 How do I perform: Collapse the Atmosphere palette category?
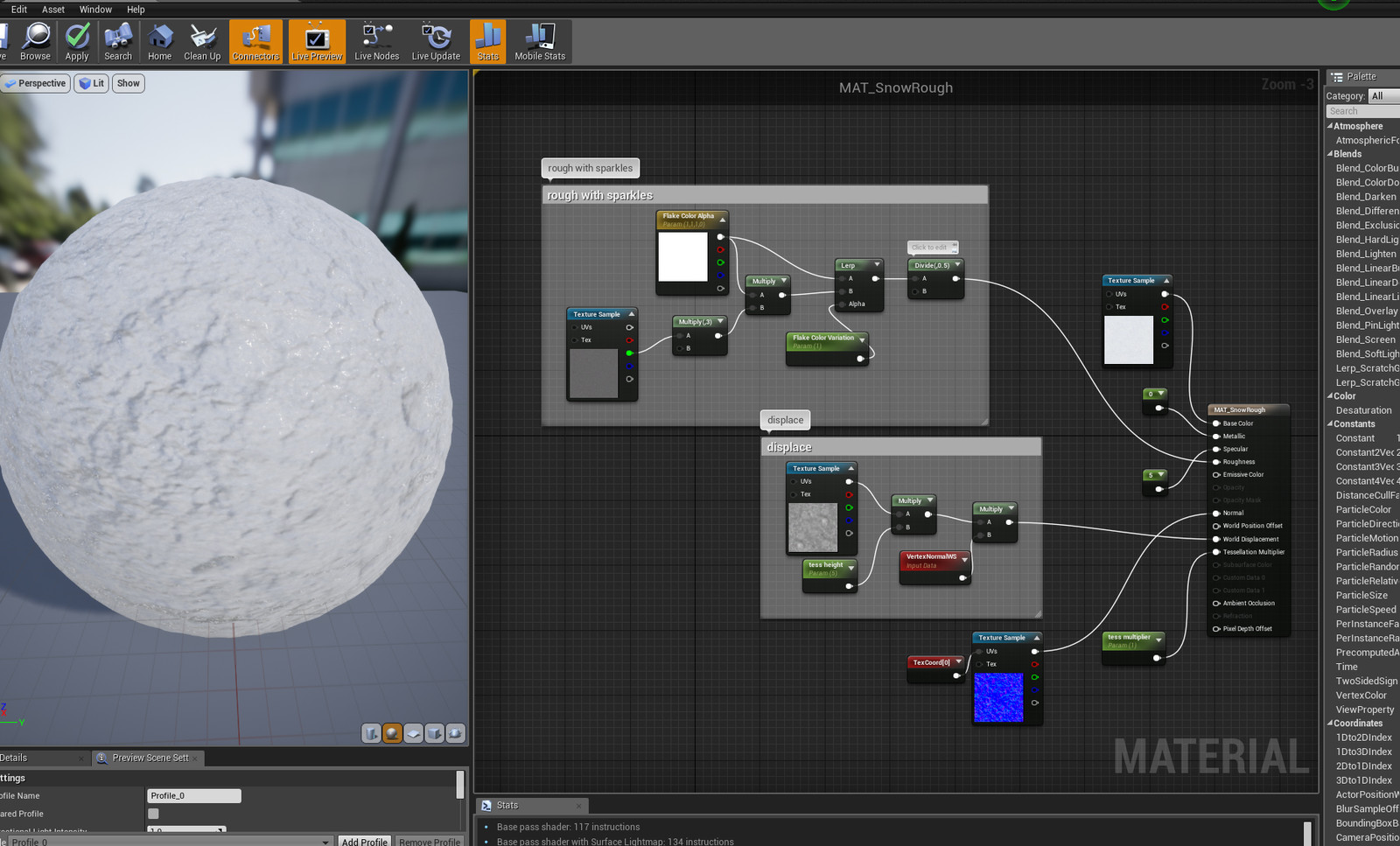(1330, 126)
